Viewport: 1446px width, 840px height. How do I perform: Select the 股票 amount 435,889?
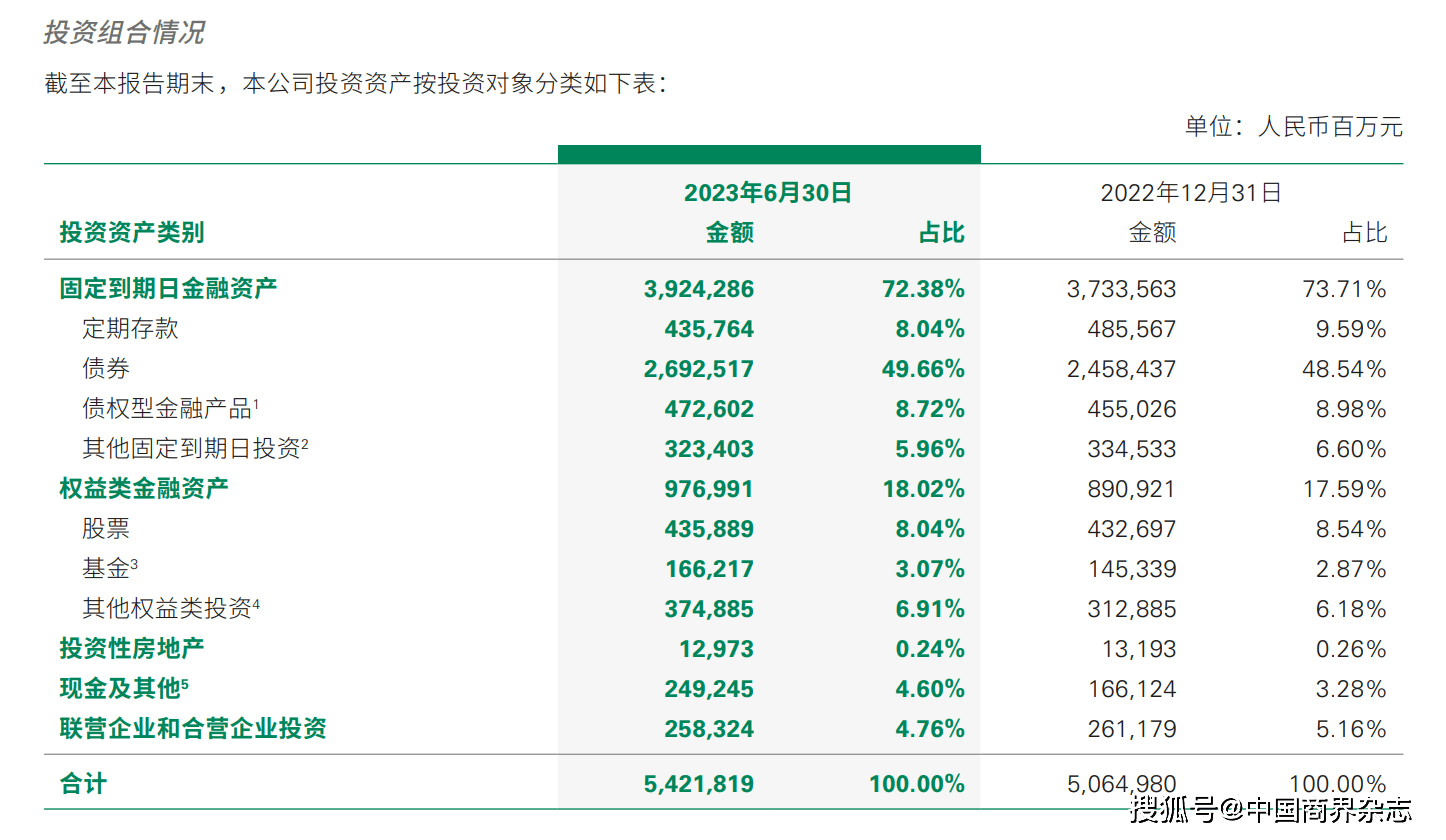point(709,529)
